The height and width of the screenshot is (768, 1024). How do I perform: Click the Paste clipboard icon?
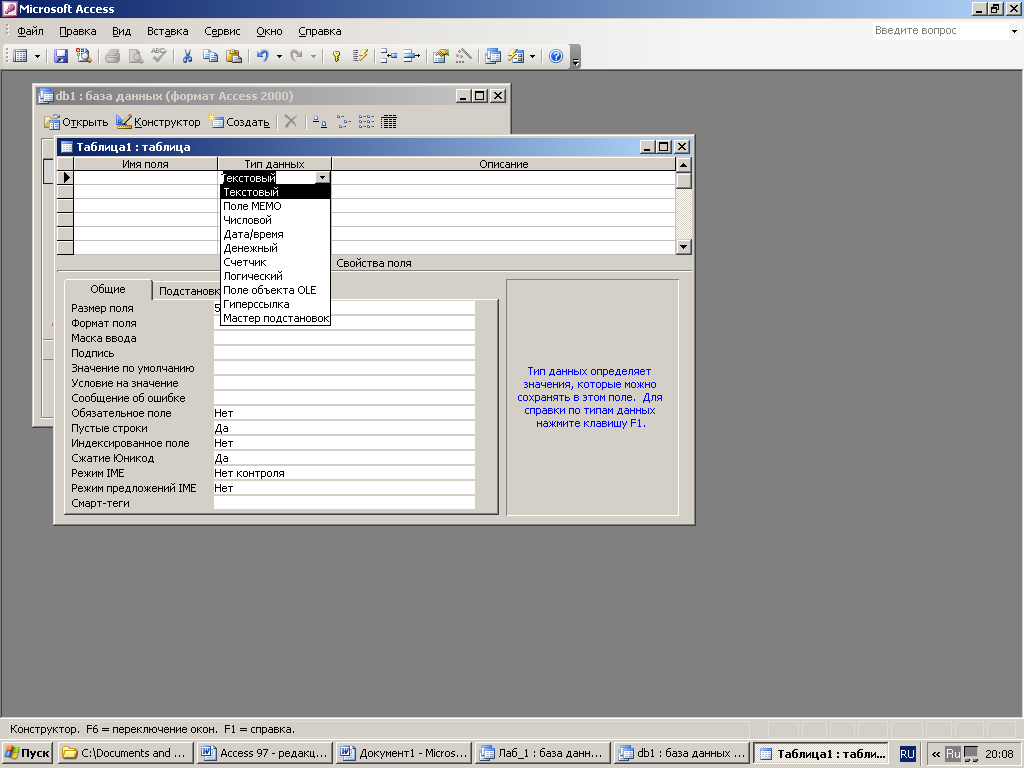tap(233, 56)
